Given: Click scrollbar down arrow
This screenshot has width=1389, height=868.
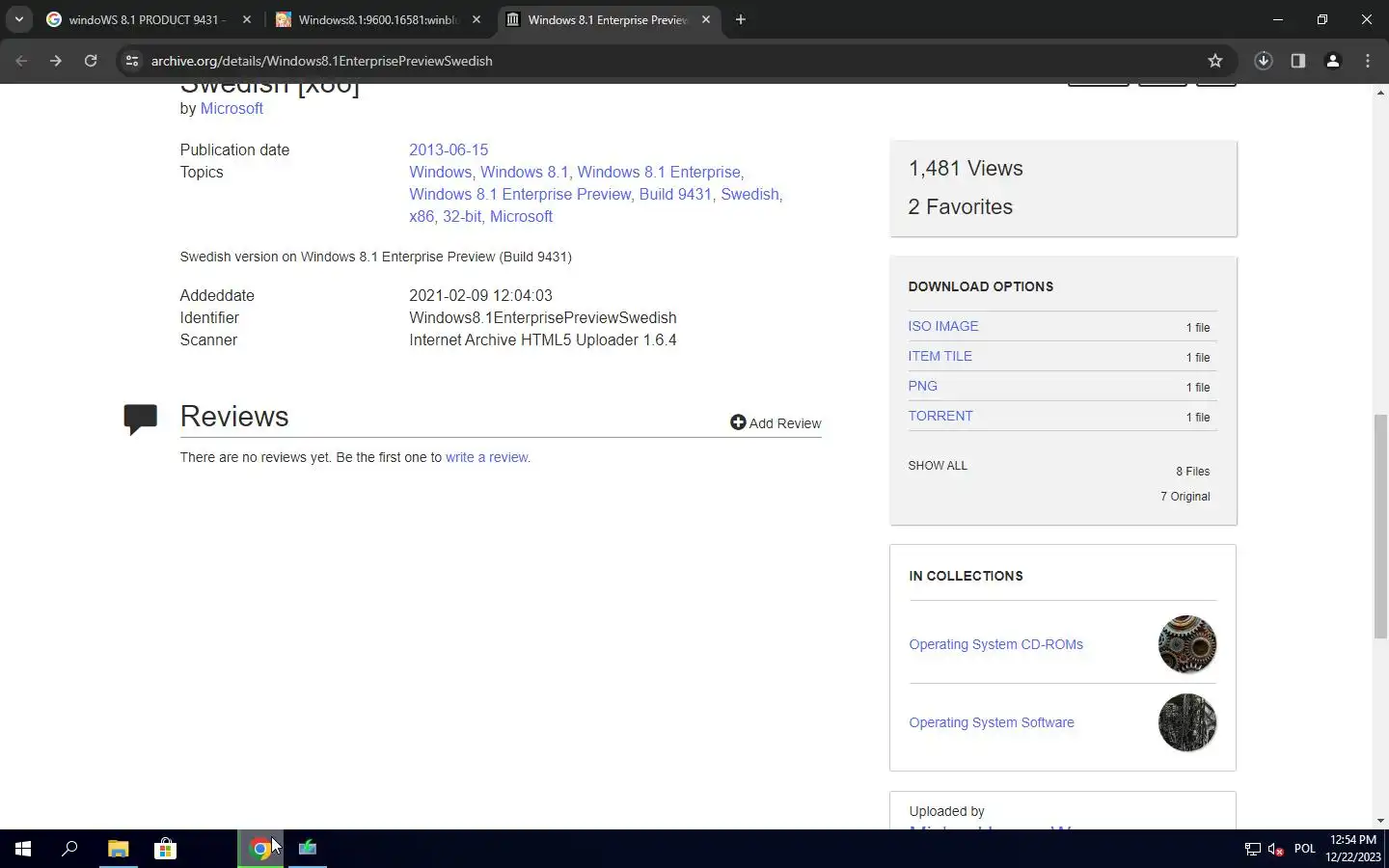Looking at the screenshot, I should (1380, 821).
